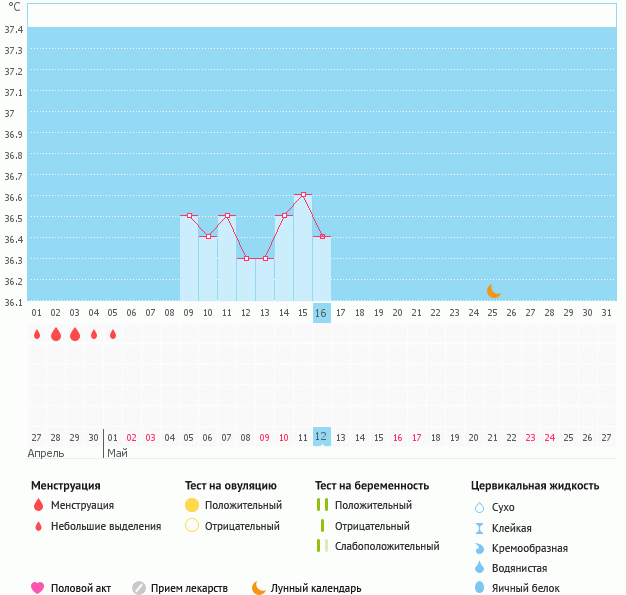Click the Слабоположительный pregnancy test label

click(387, 546)
